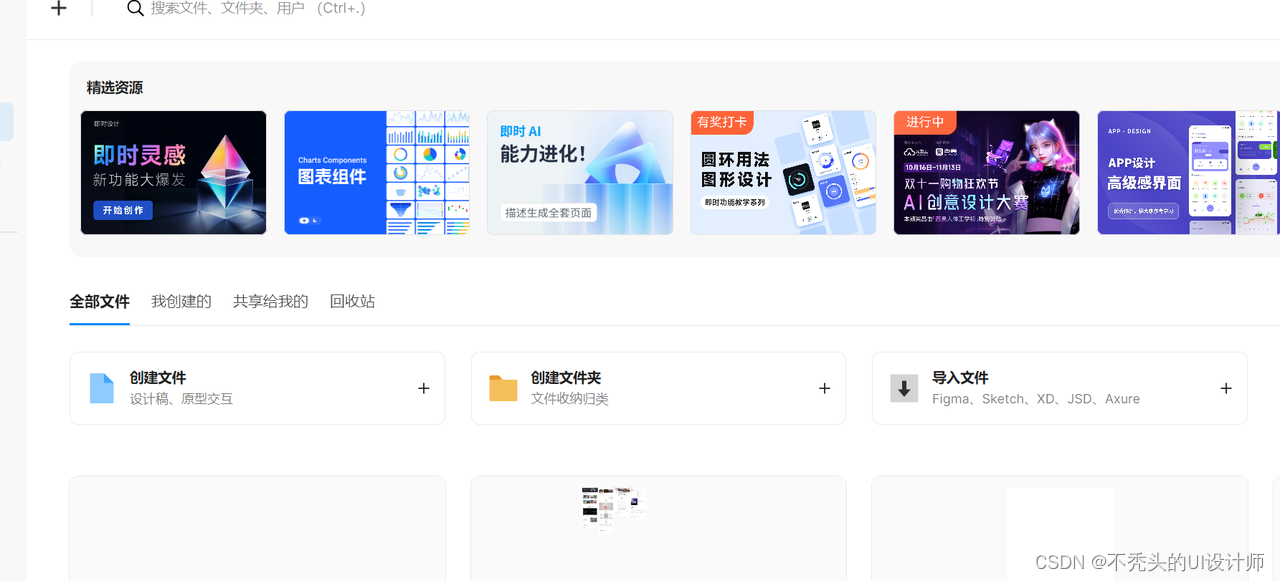Click the 精选资源 heading
The width and height of the screenshot is (1280, 581).
(x=115, y=88)
